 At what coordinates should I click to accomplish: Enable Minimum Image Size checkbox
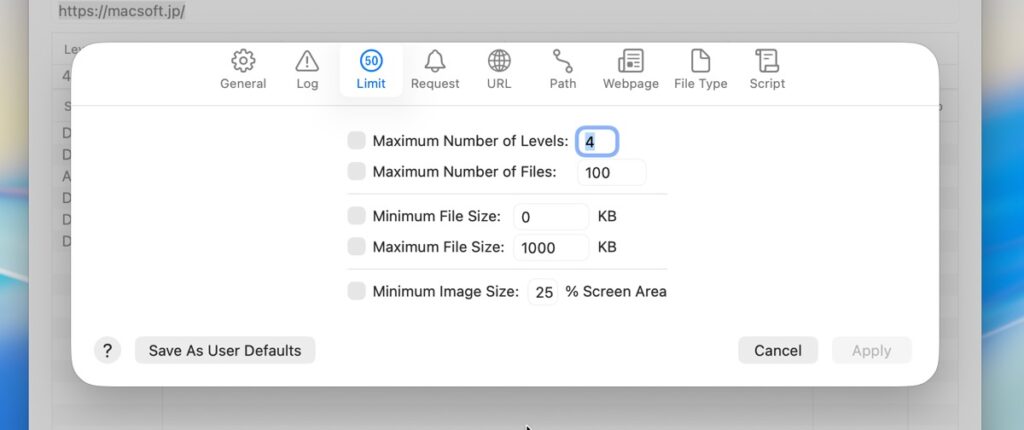(357, 292)
